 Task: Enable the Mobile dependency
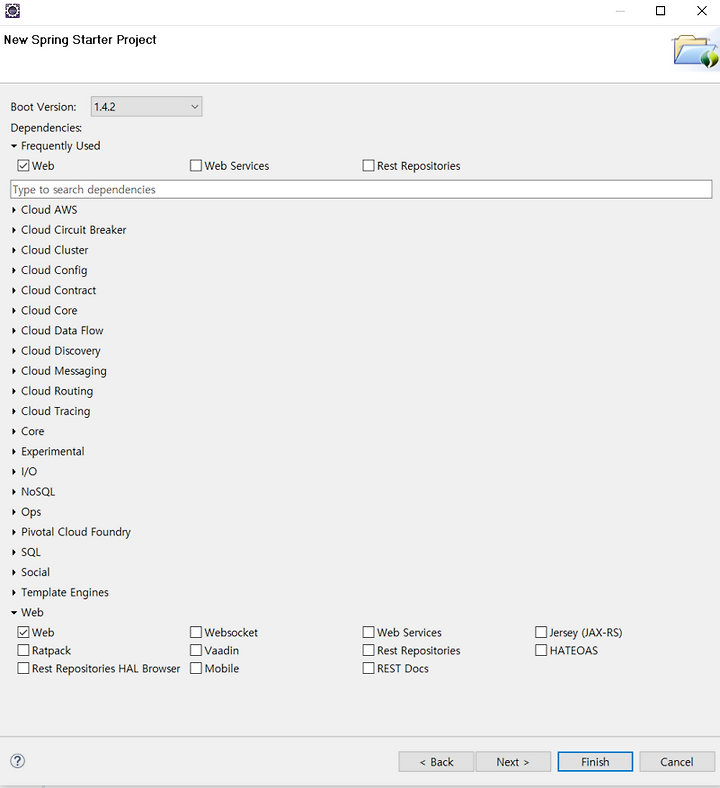coord(195,668)
